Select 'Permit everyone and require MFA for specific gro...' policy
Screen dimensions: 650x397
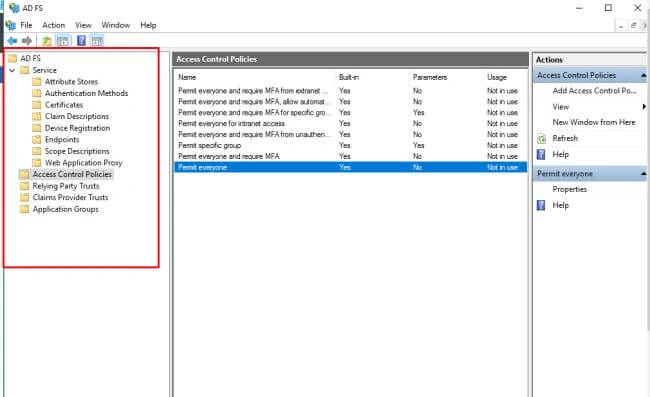[x=350, y=113]
